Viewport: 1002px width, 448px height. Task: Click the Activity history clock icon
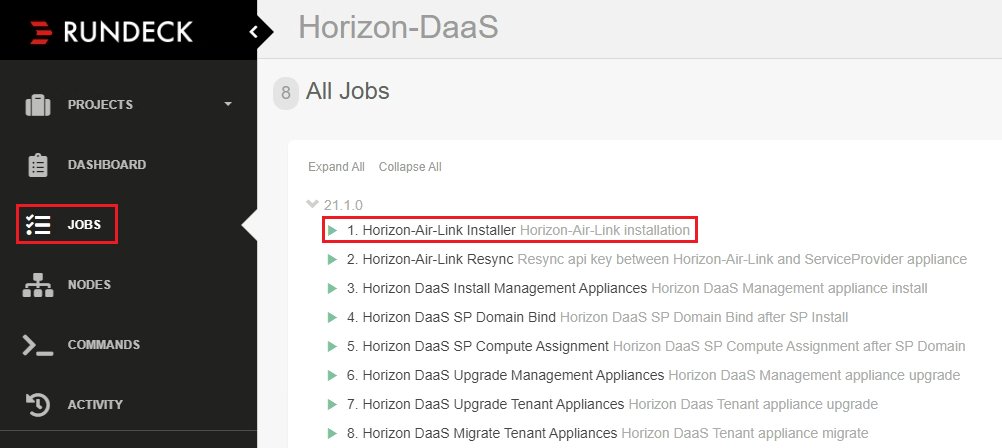(x=38, y=405)
